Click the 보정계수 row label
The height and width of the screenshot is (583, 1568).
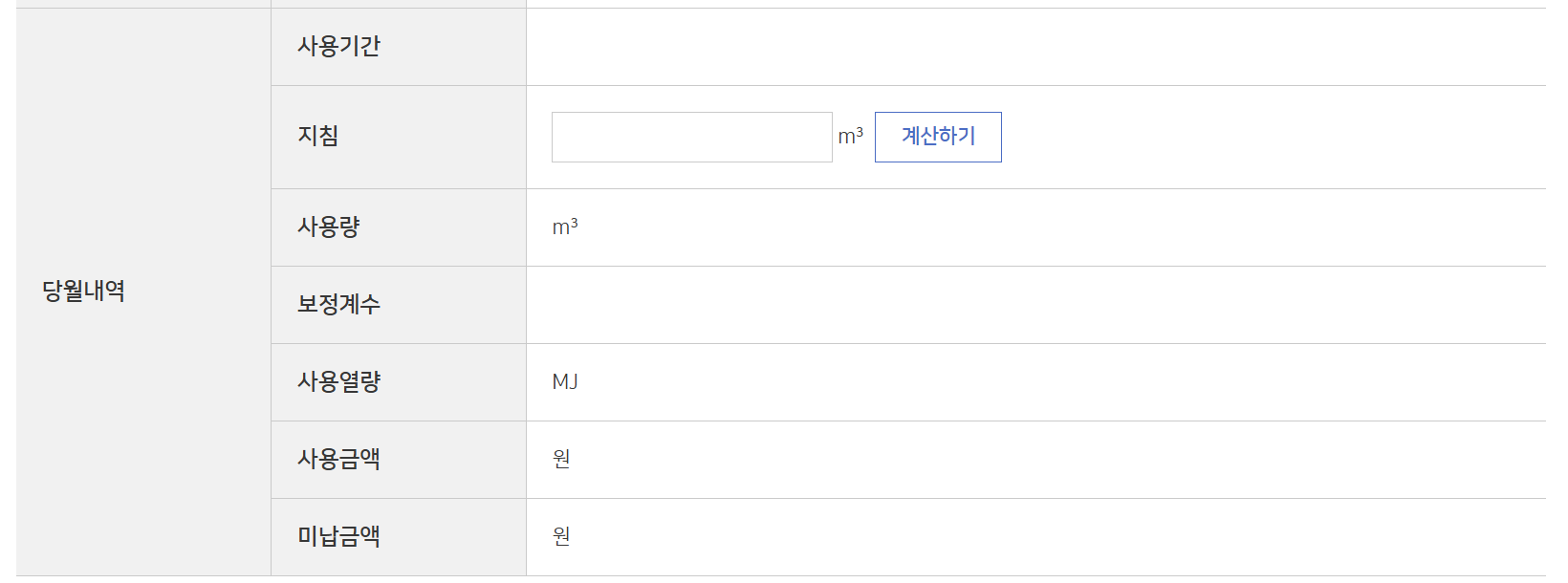coord(338,304)
